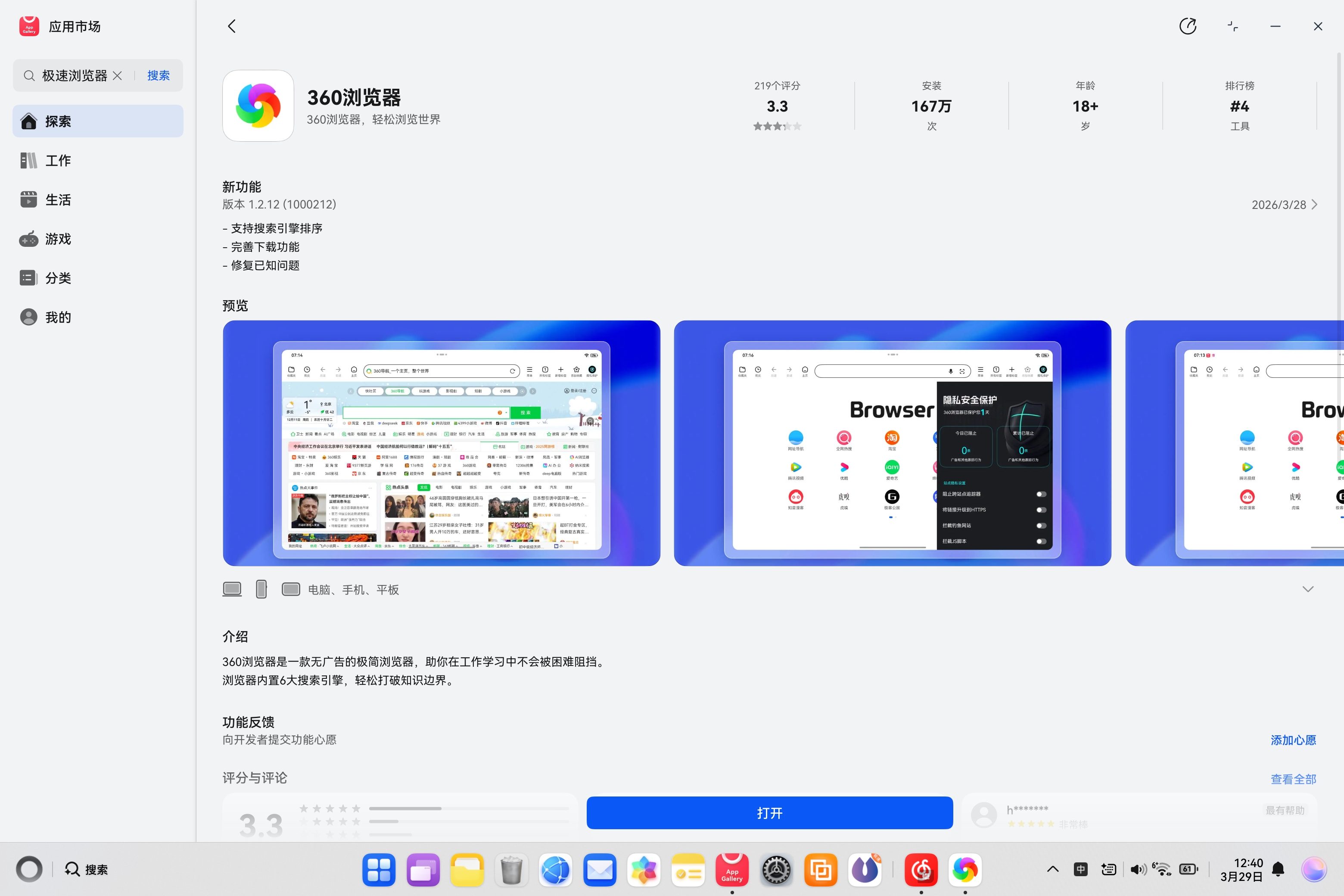
Task: Click the 3.3 star rating summary
Action: click(x=777, y=106)
